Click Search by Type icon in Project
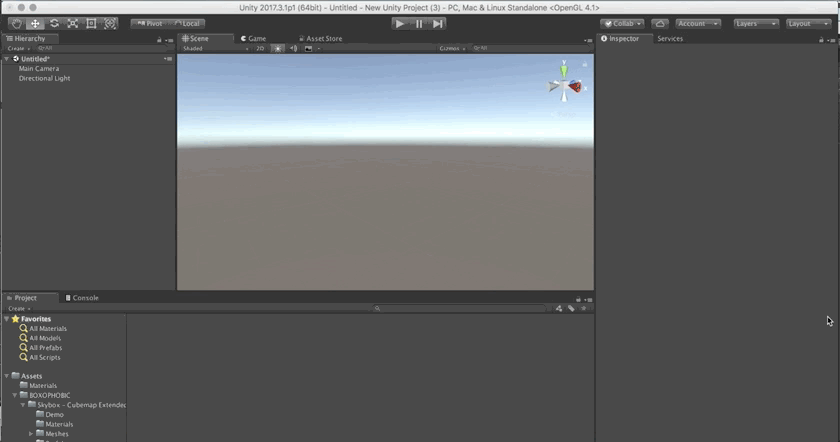Image resolution: width=840 pixels, height=442 pixels. tap(559, 308)
